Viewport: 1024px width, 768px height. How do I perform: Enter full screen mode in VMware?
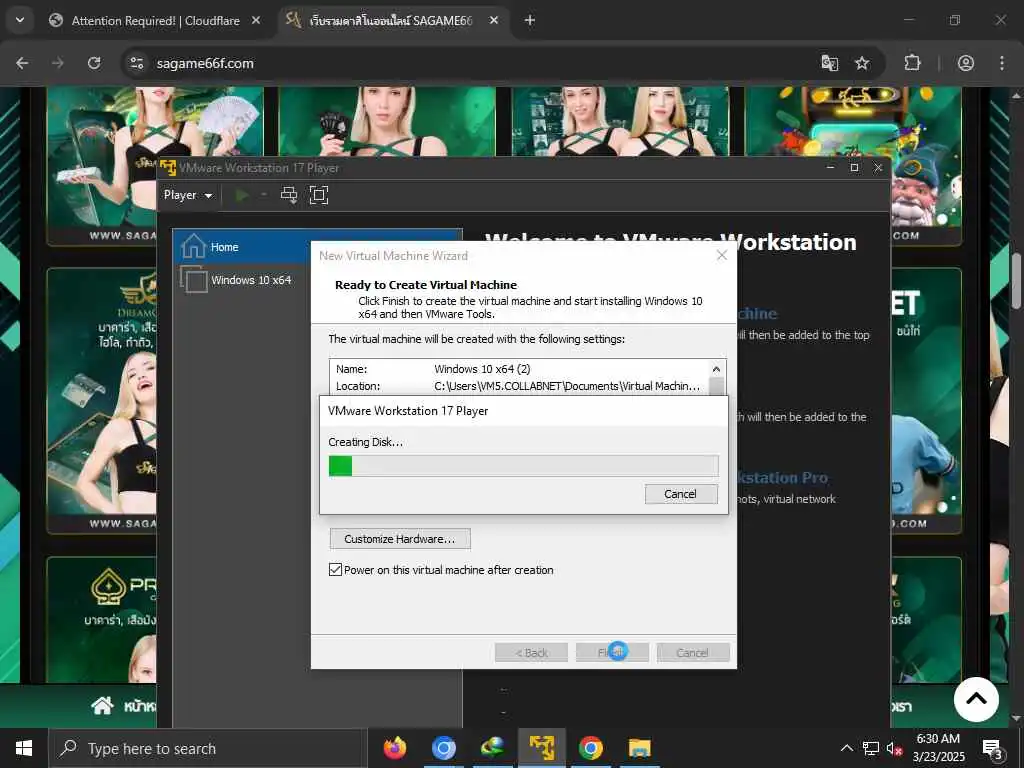319,195
